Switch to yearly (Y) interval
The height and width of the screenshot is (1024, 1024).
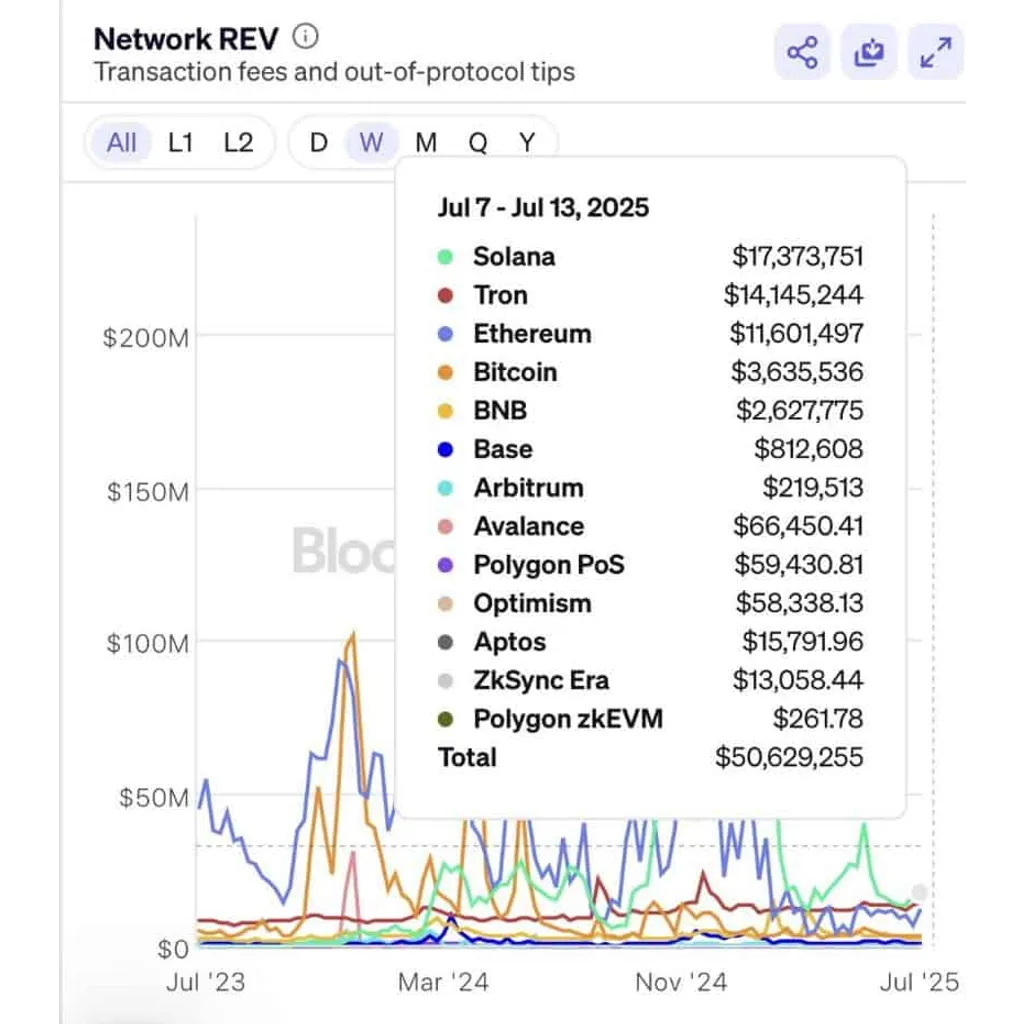(x=527, y=142)
